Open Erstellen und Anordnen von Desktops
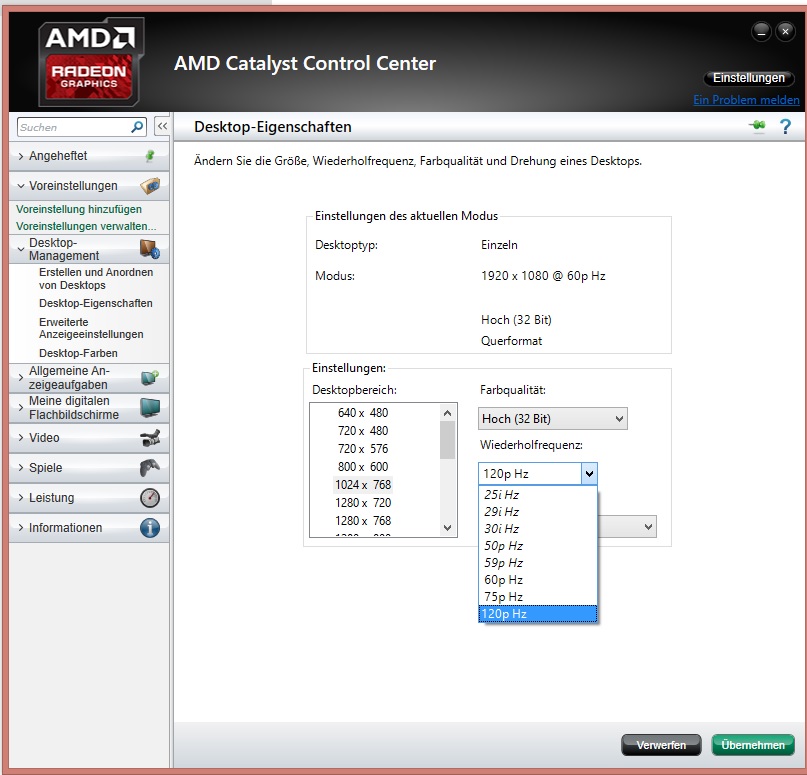The height and width of the screenshot is (775, 807). tap(96, 278)
